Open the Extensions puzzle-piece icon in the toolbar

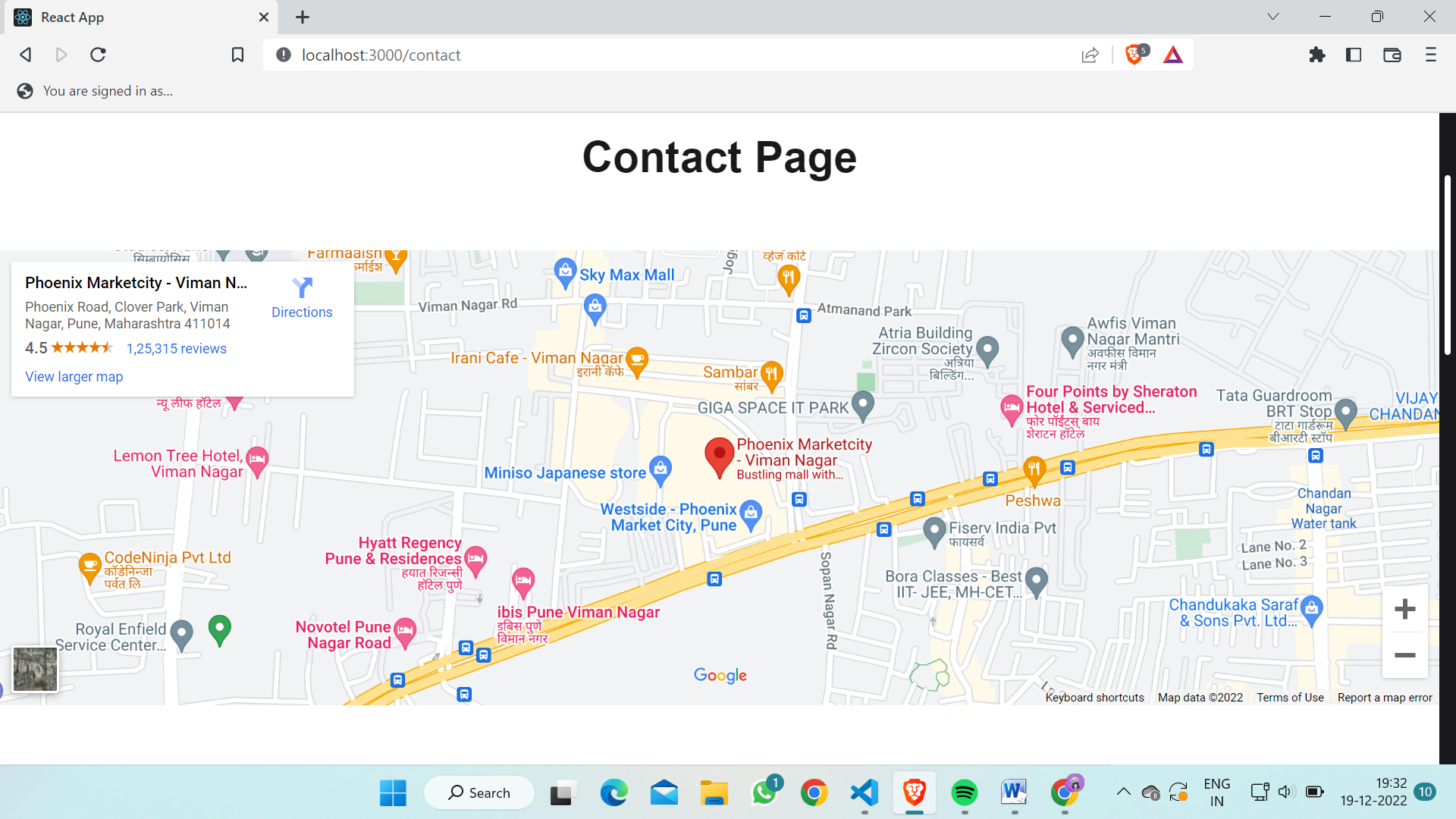click(x=1317, y=55)
